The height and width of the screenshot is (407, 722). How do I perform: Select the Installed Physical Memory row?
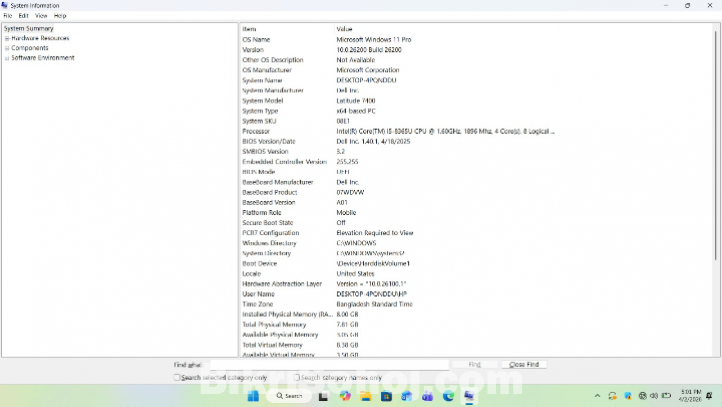477,314
